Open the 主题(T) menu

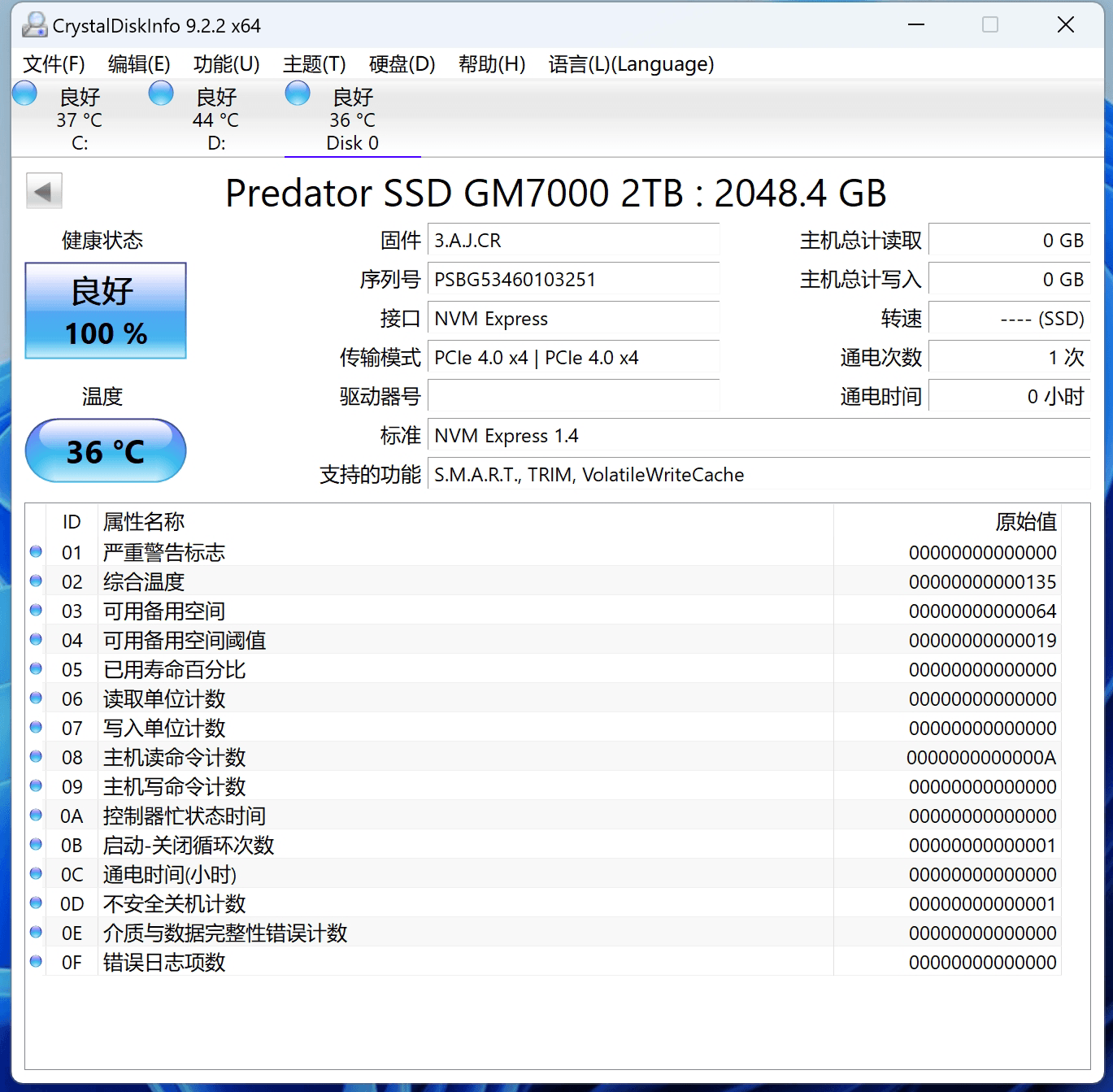(x=315, y=64)
